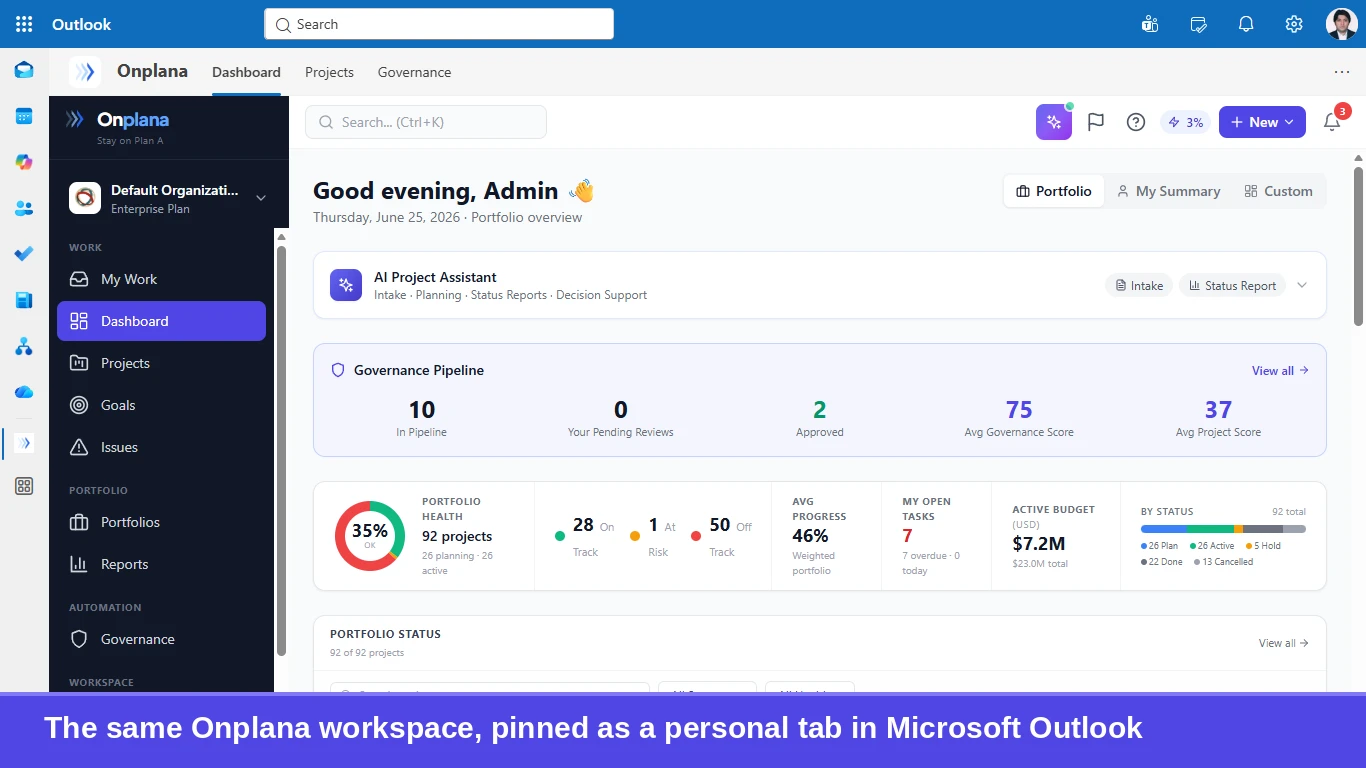The image size is (1366, 768).
Task: Open Outlook notifications bell in header
Action: (x=1246, y=24)
